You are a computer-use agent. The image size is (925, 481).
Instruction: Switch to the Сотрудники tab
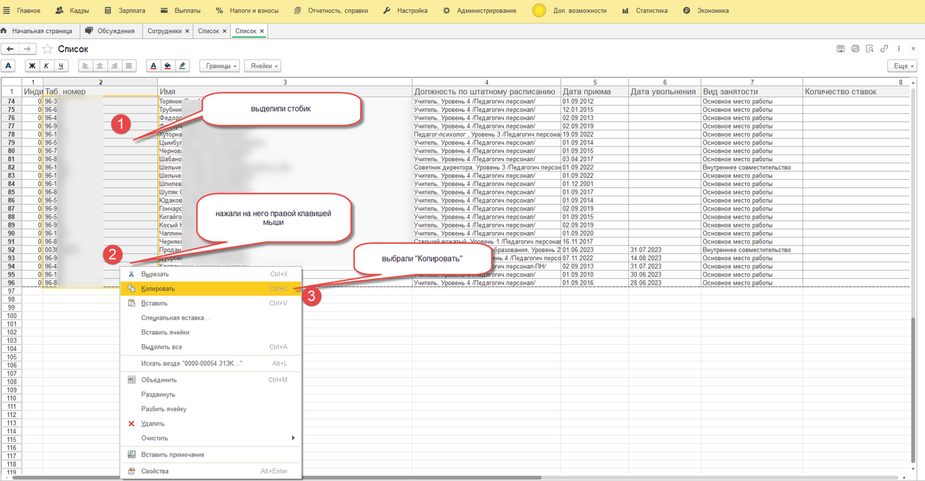click(x=165, y=31)
